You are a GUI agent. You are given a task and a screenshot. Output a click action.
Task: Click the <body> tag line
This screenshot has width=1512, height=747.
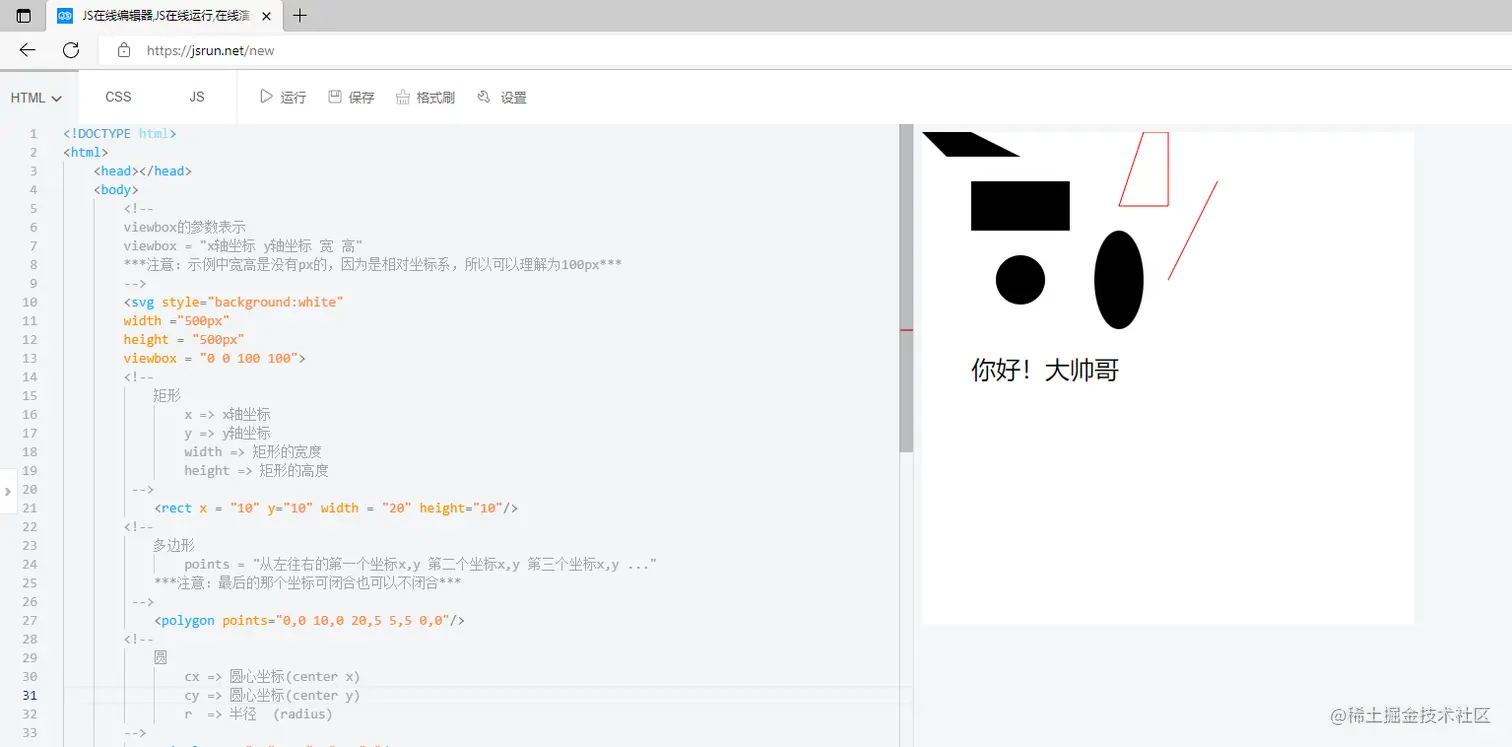116,189
